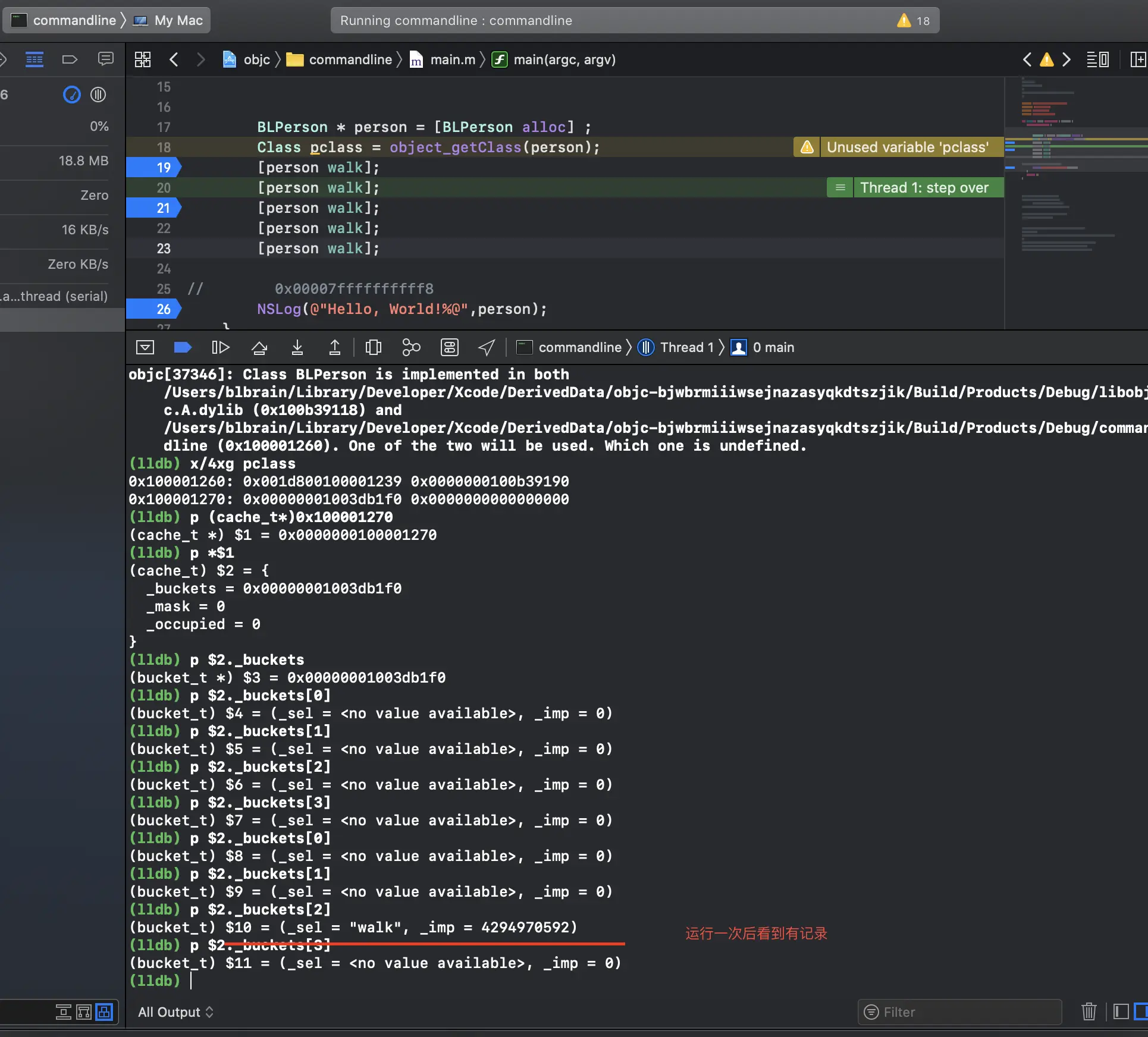1148x1037 pixels.
Task: Open the Debug Memory Graph tool
Action: pos(411,347)
